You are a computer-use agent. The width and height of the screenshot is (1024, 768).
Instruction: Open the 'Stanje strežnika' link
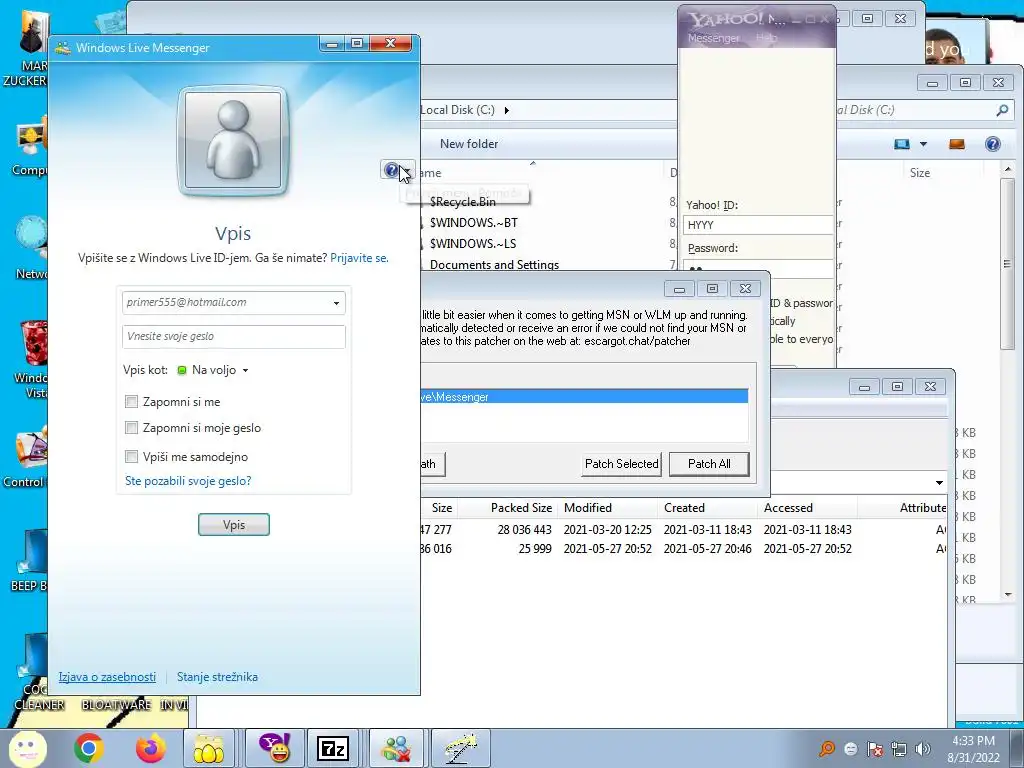point(217,677)
